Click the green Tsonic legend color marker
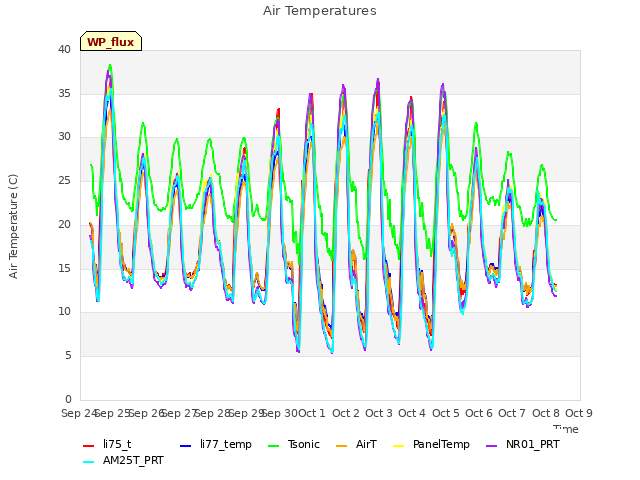Viewport: 640px width, 480px height. click(273, 446)
